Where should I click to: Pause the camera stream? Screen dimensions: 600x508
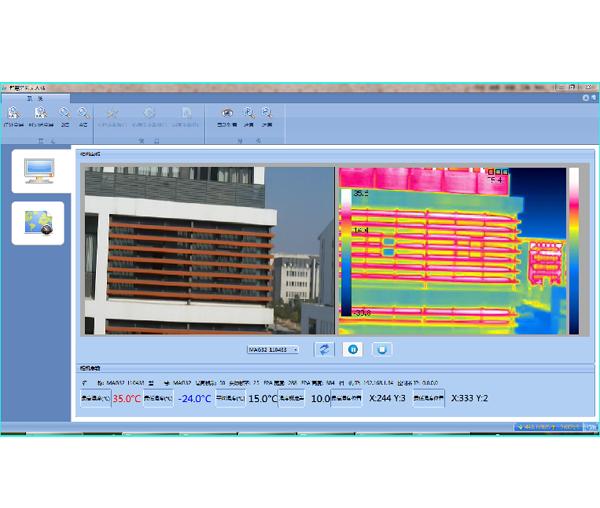(x=353, y=349)
